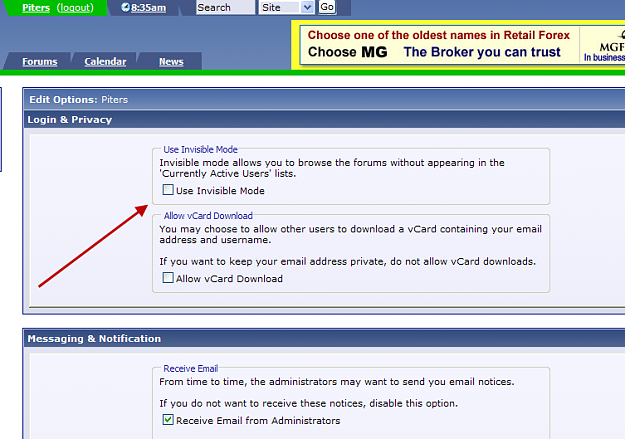Switch to the Calendar tab
This screenshot has height=439, width=625.
(x=105, y=61)
